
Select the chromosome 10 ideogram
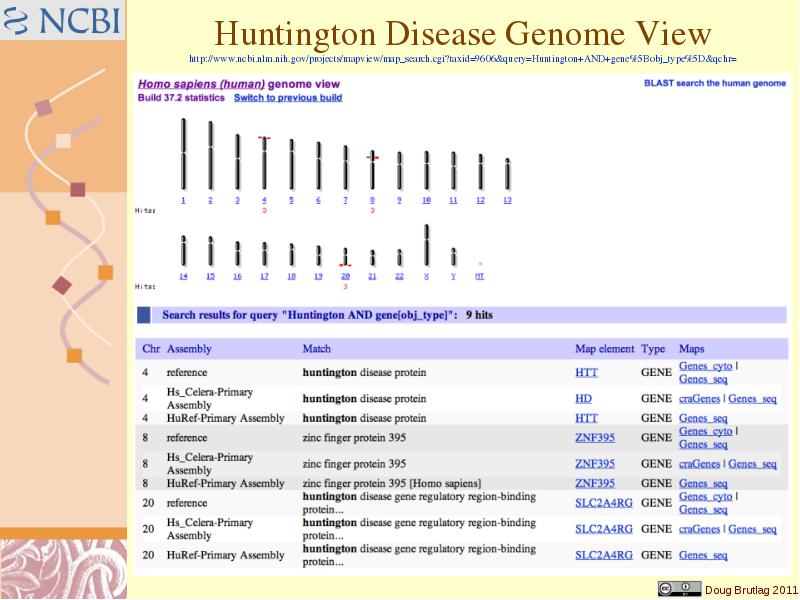[427, 171]
